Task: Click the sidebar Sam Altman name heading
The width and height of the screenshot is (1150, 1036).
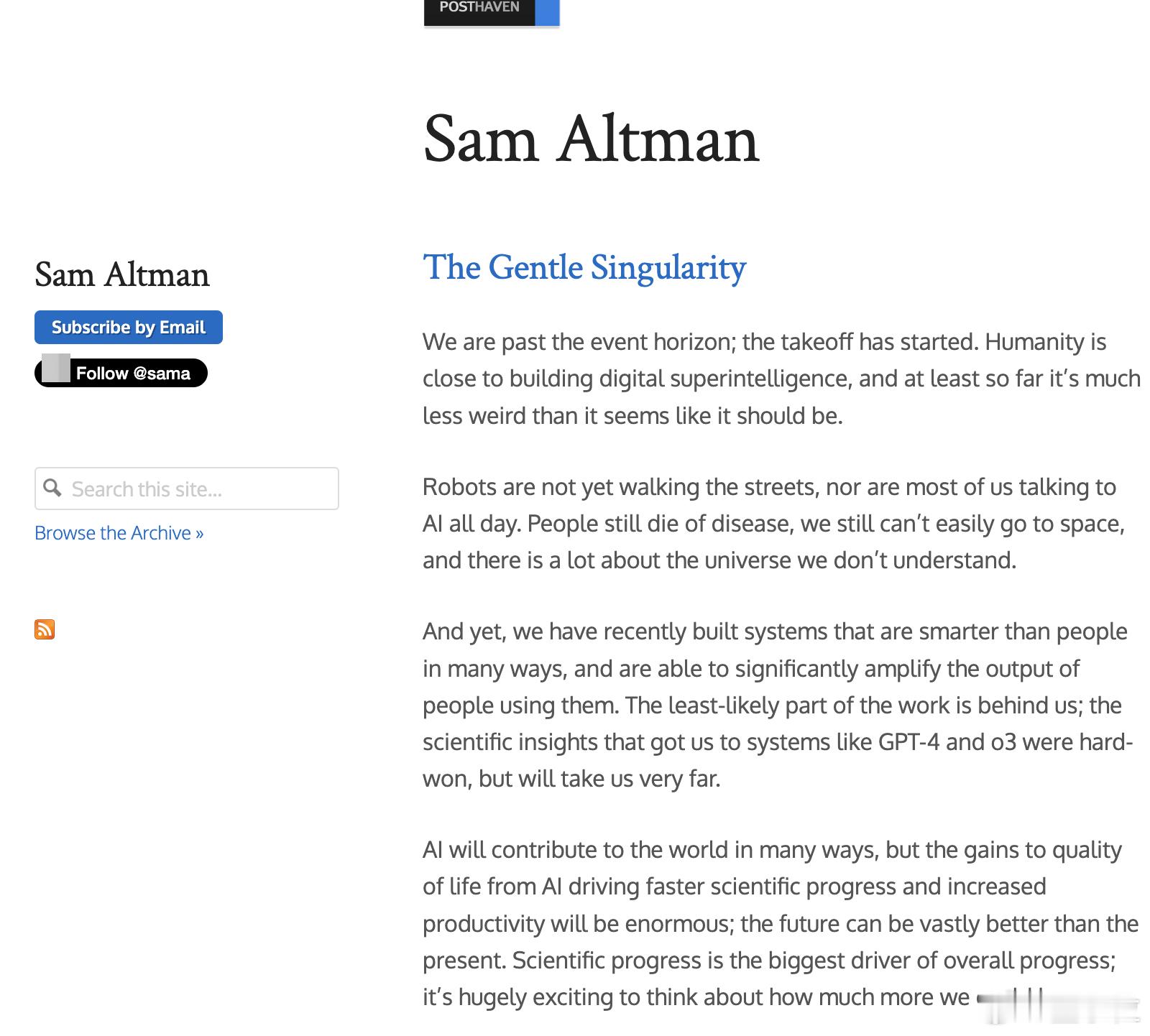Action: [x=122, y=275]
